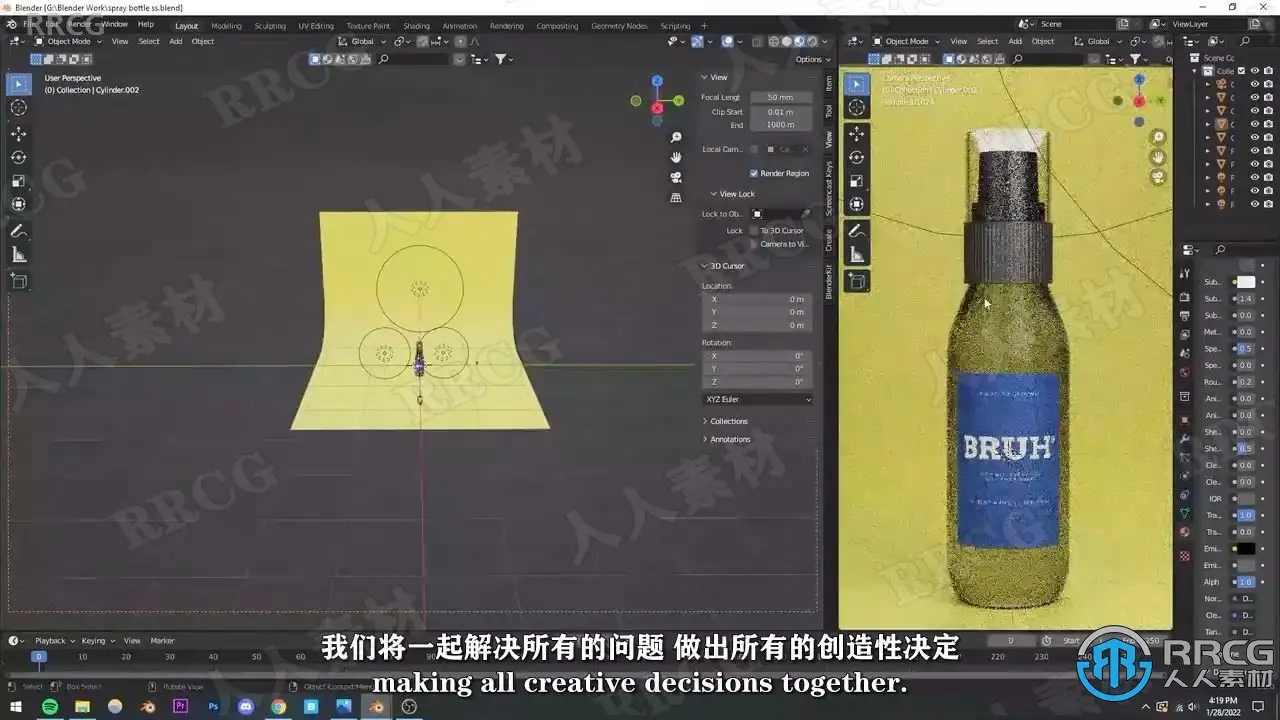Viewport: 1280px width, 720px height.
Task: Toggle the Render Region checkbox
Action: coord(754,173)
